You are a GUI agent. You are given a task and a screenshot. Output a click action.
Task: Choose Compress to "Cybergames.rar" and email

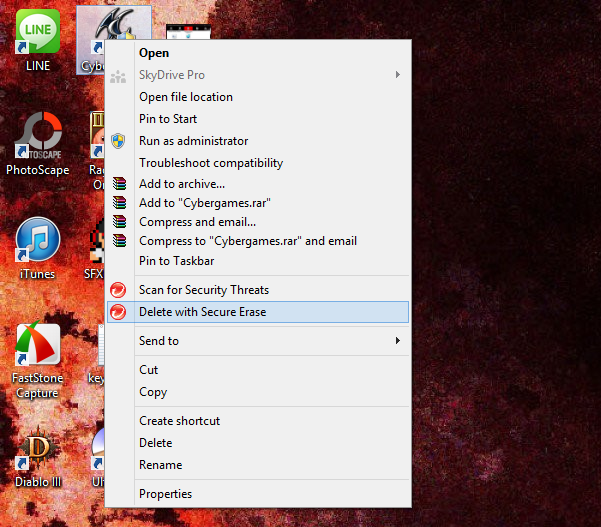[258, 241]
